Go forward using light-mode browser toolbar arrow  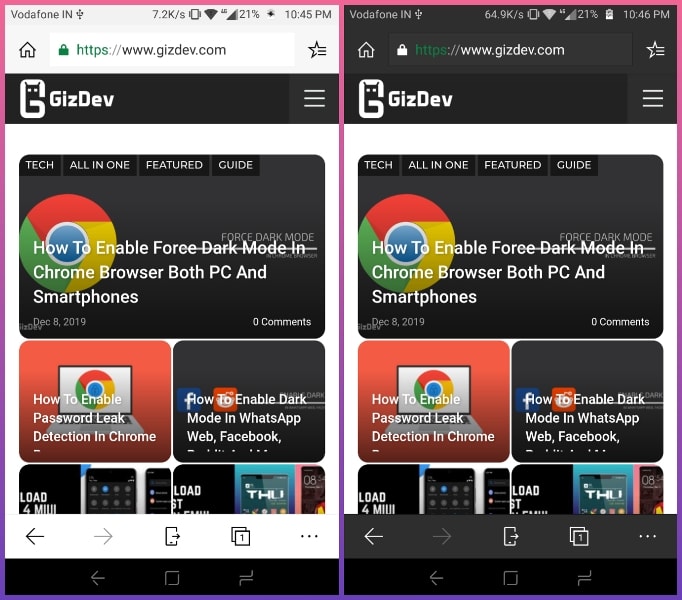click(x=103, y=536)
